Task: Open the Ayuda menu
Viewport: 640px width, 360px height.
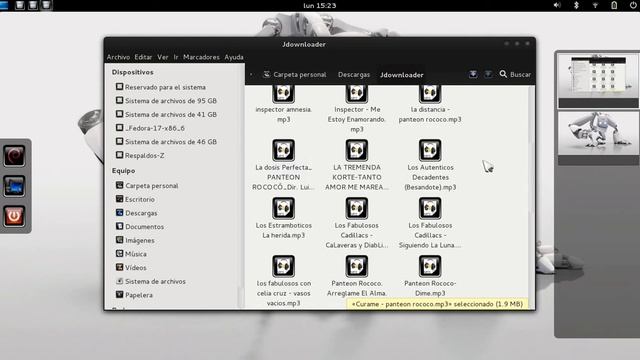Action: 234,57
